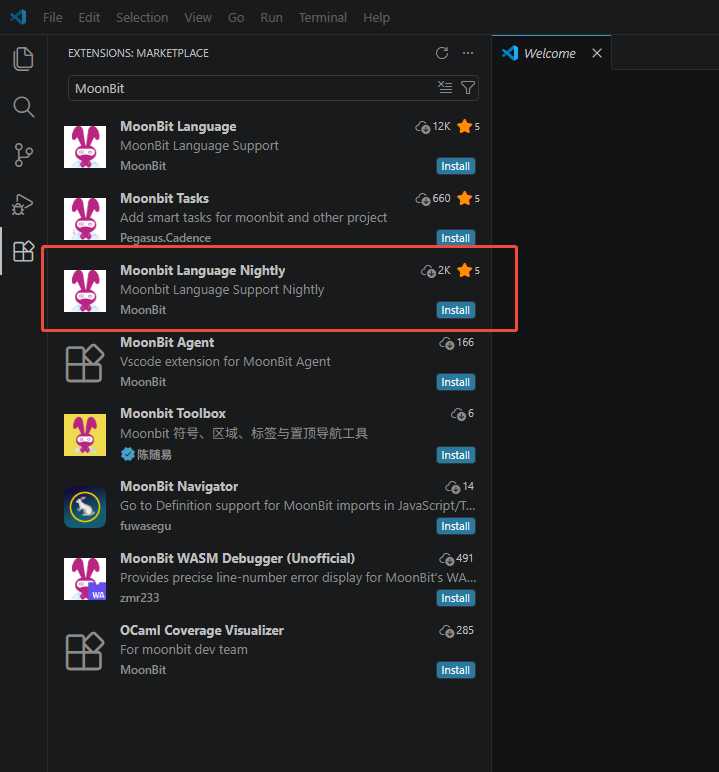Click the download count icon for Moonbit Tasks
The height and width of the screenshot is (772, 719).
(x=423, y=199)
